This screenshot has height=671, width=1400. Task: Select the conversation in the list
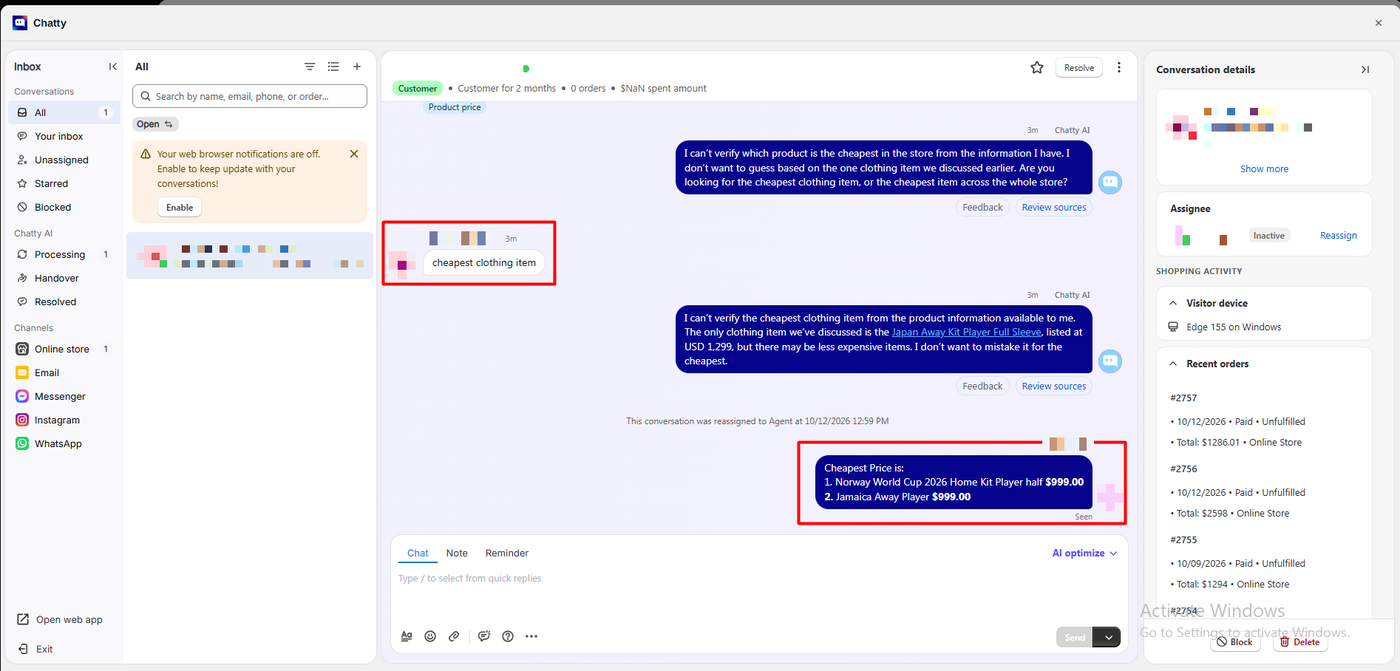click(250, 256)
